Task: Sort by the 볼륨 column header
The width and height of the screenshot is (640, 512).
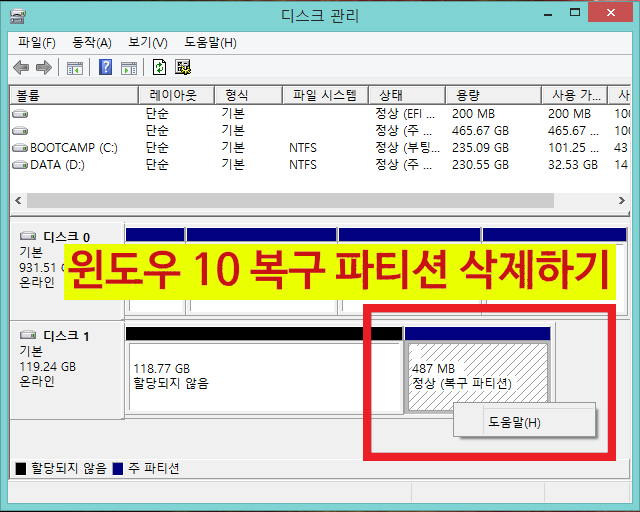Action: pyautogui.click(x=74, y=96)
